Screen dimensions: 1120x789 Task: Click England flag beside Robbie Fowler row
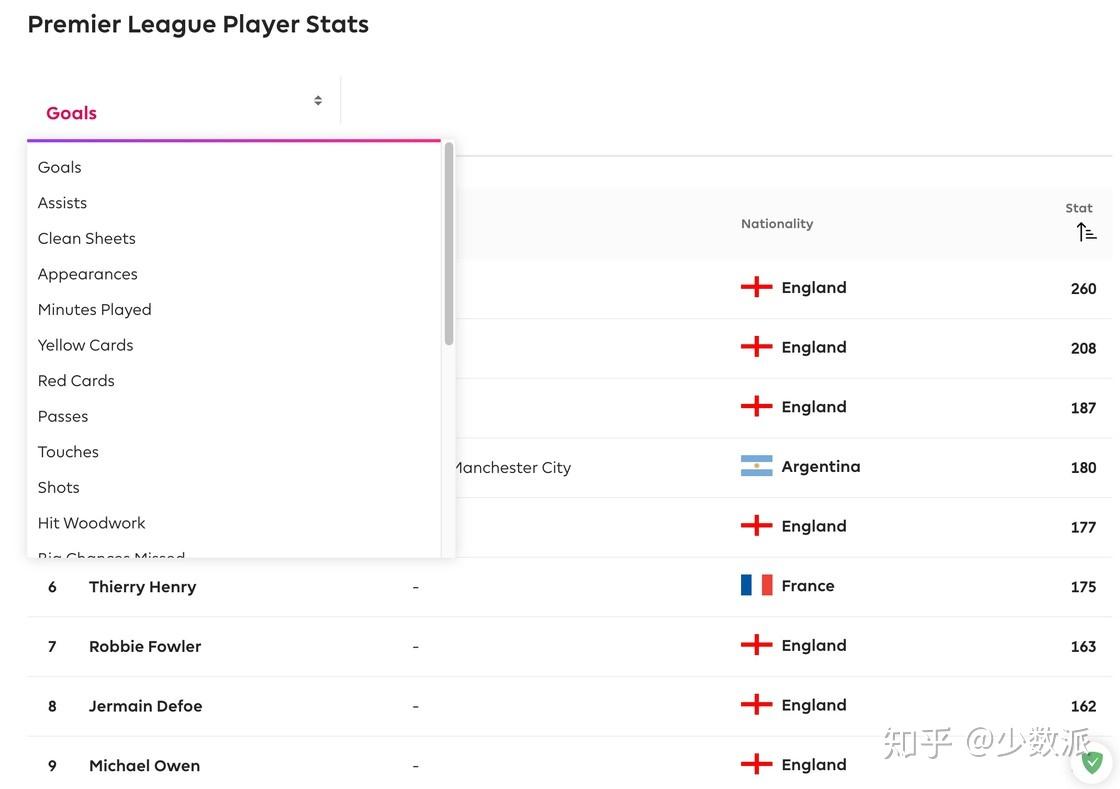(x=756, y=645)
